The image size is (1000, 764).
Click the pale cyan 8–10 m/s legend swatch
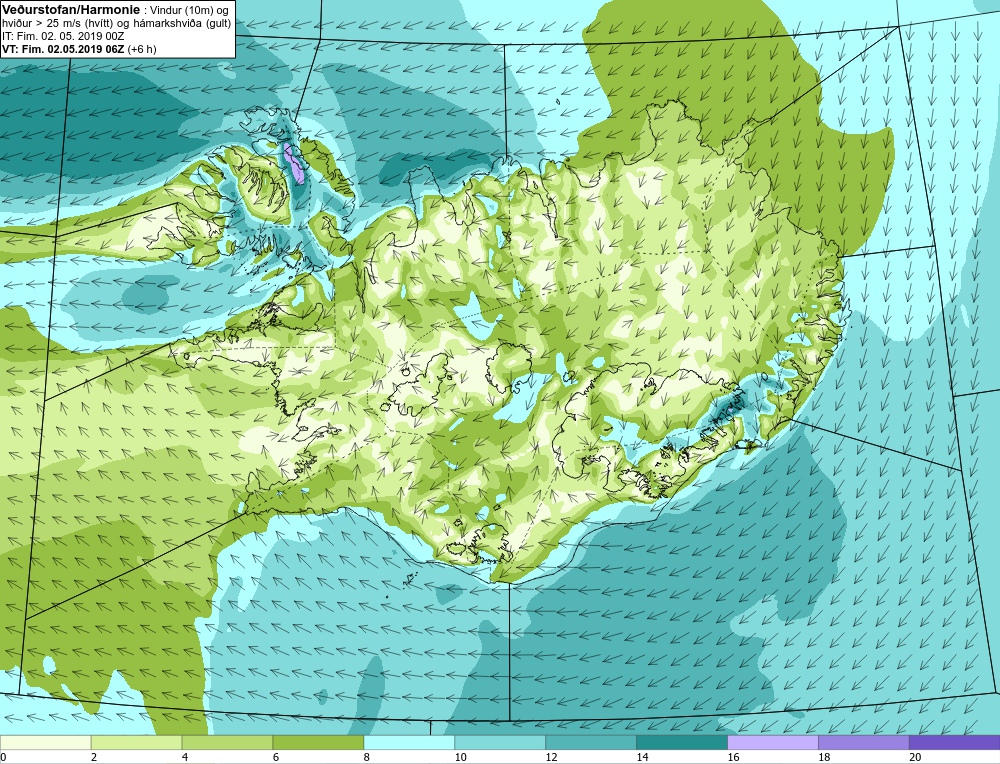[x=409, y=743]
